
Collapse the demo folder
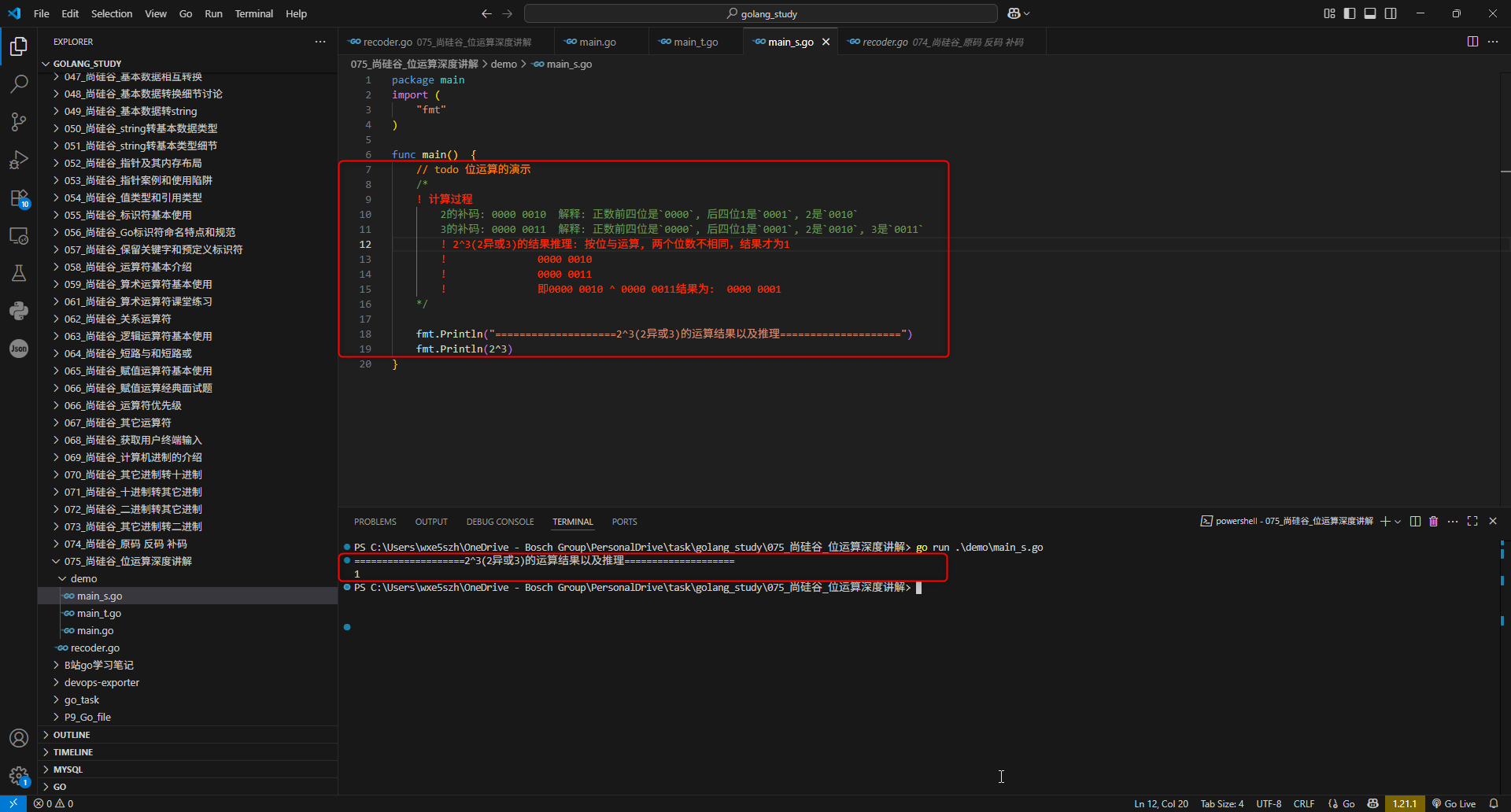click(188, 578)
